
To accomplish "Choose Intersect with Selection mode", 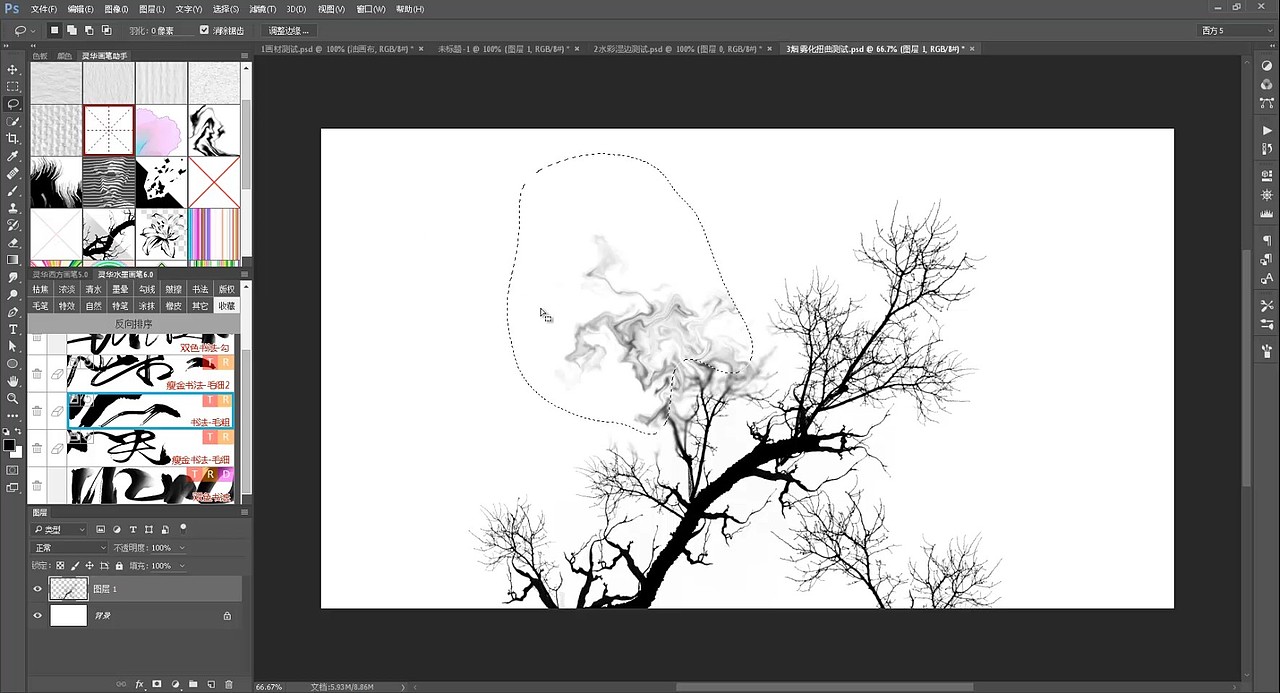I will coord(108,30).
